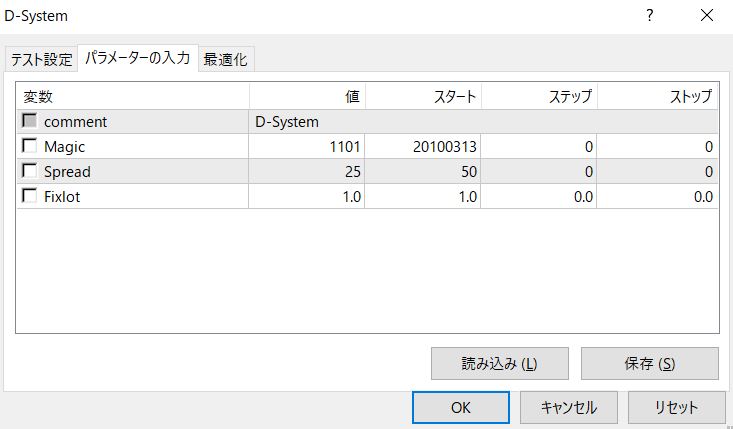This screenshot has height=429, width=733.
Task: Click the キャンセル button
Action: tap(568, 408)
